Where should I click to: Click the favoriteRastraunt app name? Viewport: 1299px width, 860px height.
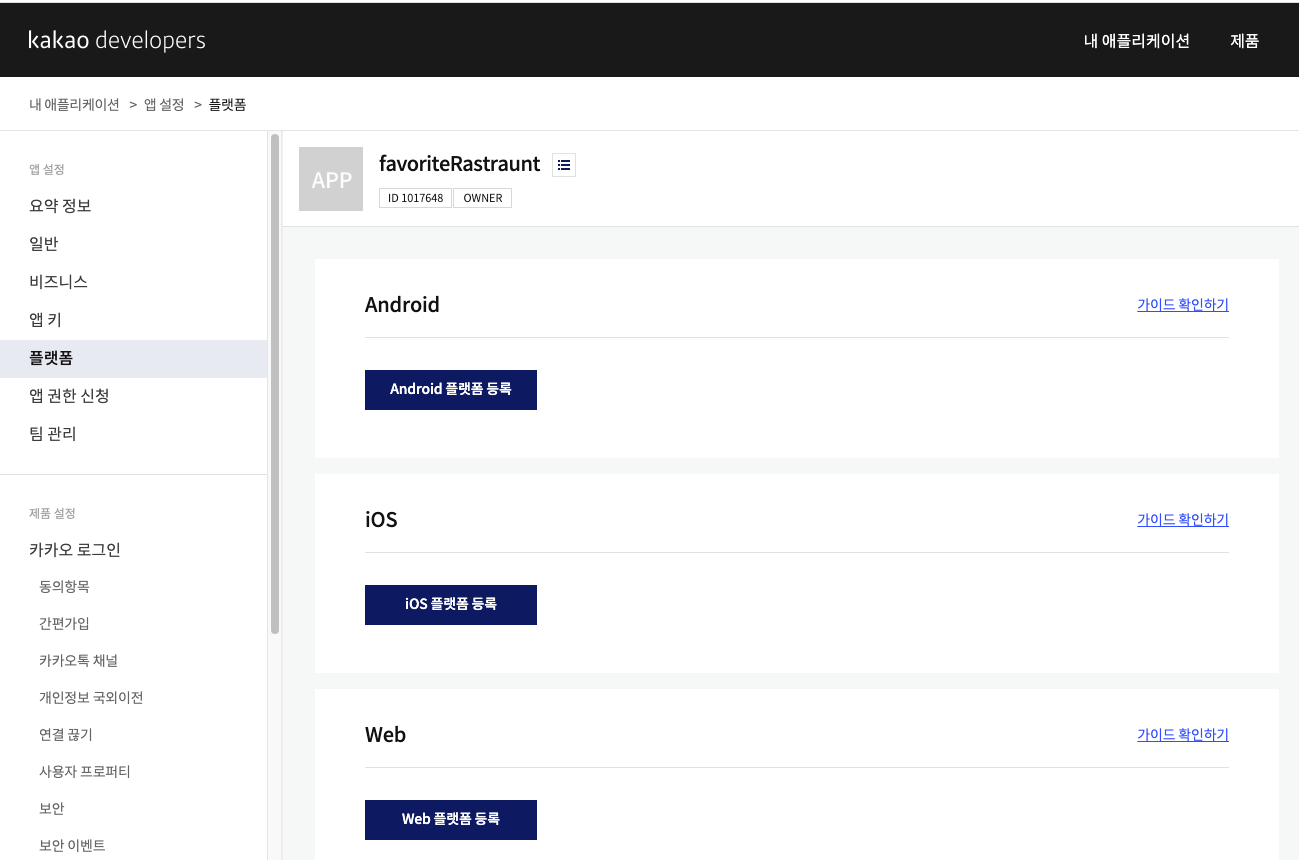(460, 164)
